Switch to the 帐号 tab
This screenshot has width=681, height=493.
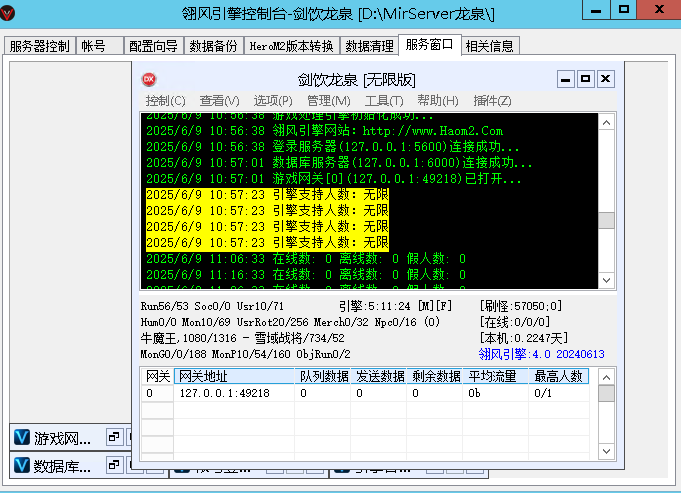click(99, 46)
